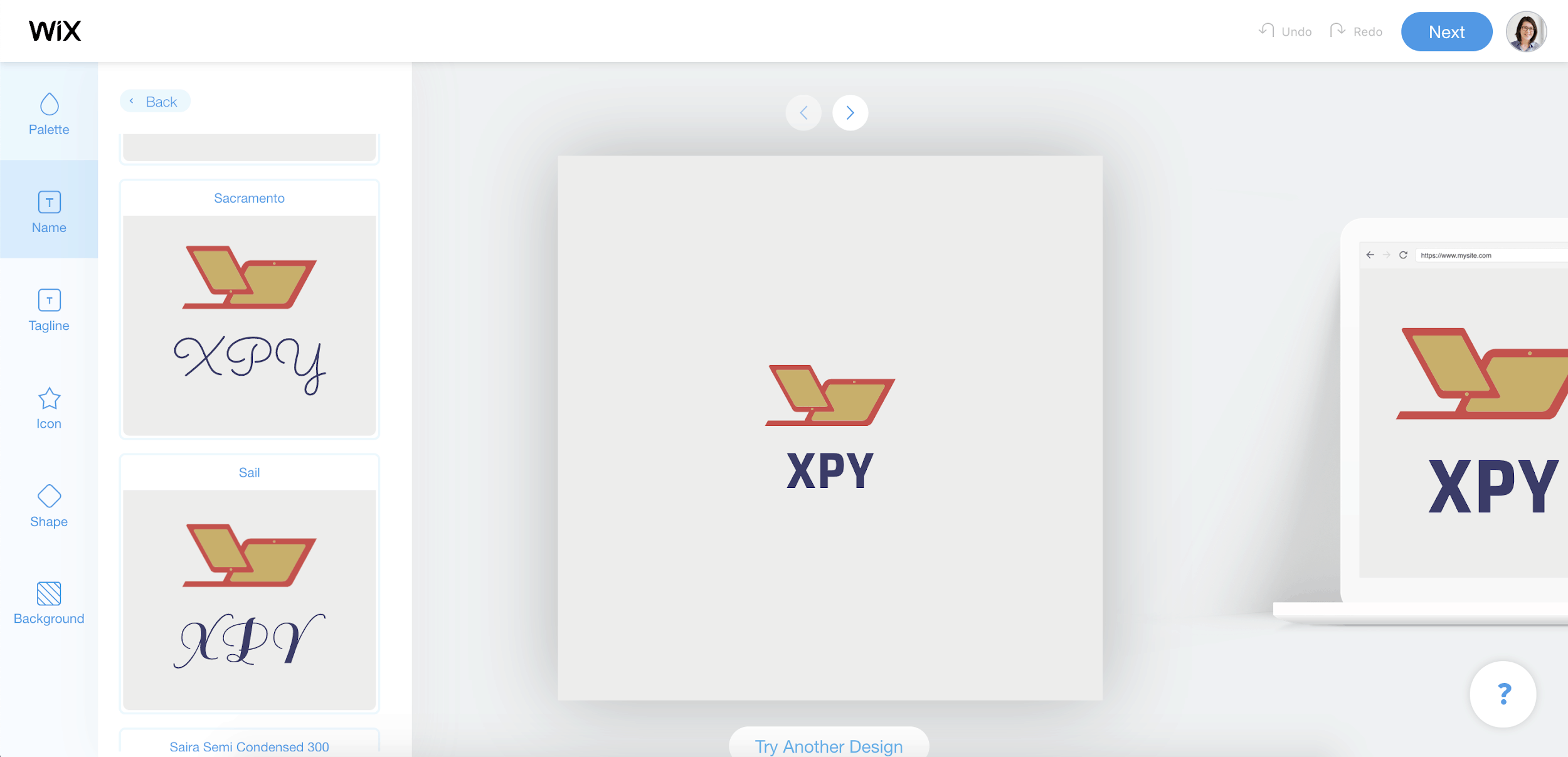This screenshot has width=1568, height=757.
Task: Open the Wix logo menu
Action: (x=55, y=30)
